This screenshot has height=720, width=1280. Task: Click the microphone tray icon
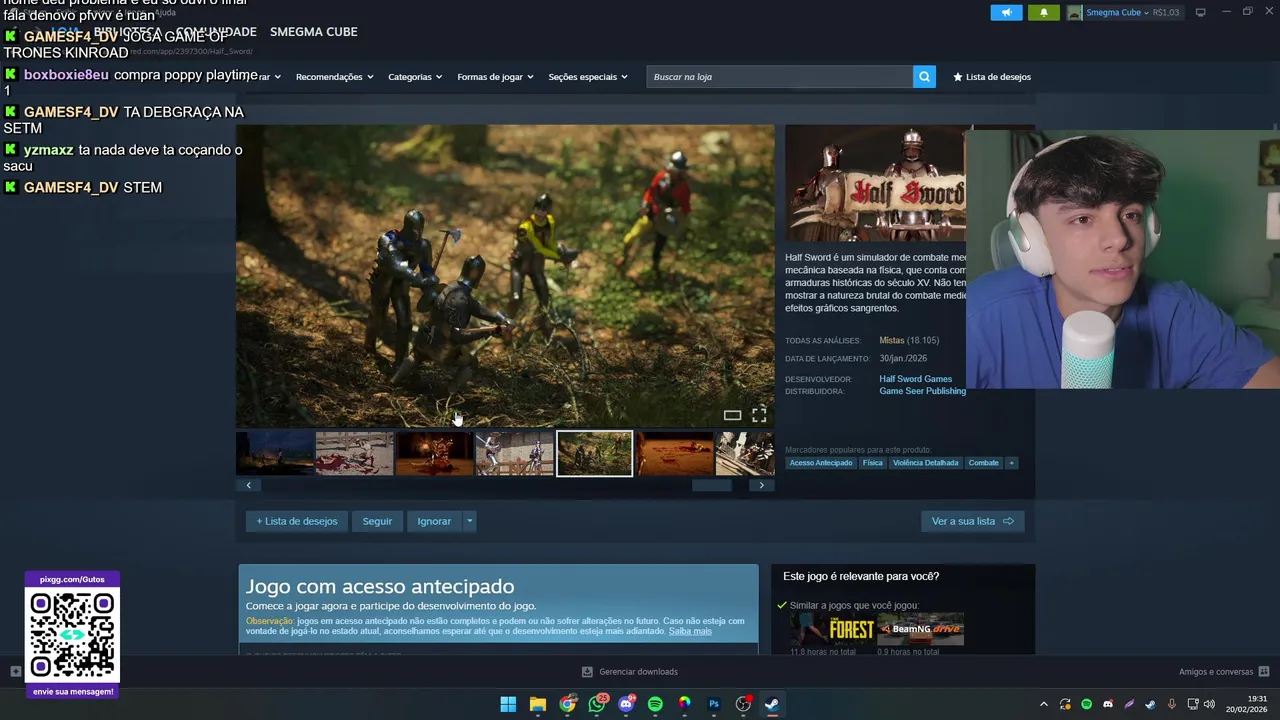point(1171,705)
